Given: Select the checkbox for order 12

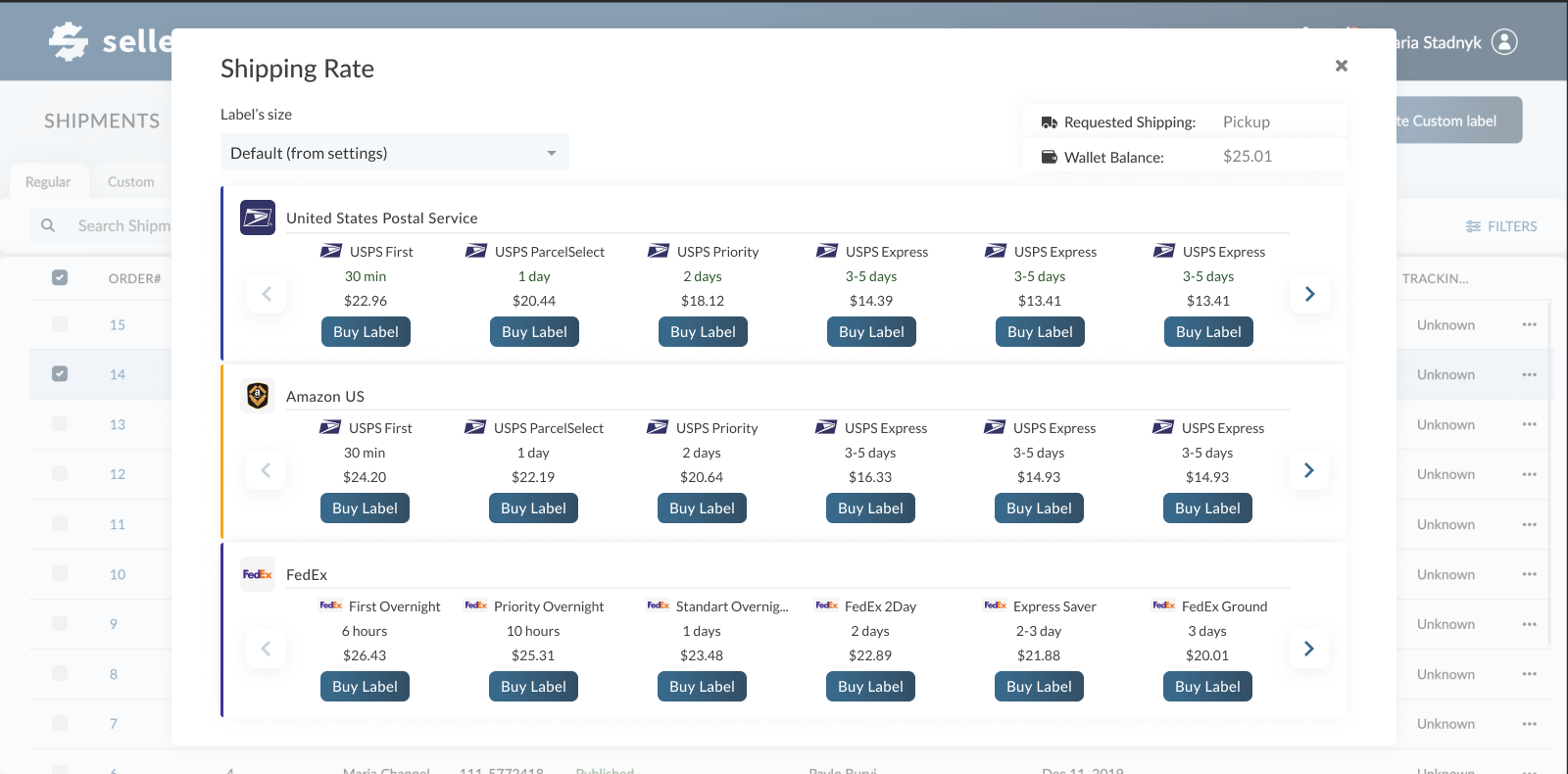Looking at the screenshot, I should click(x=60, y=473).
